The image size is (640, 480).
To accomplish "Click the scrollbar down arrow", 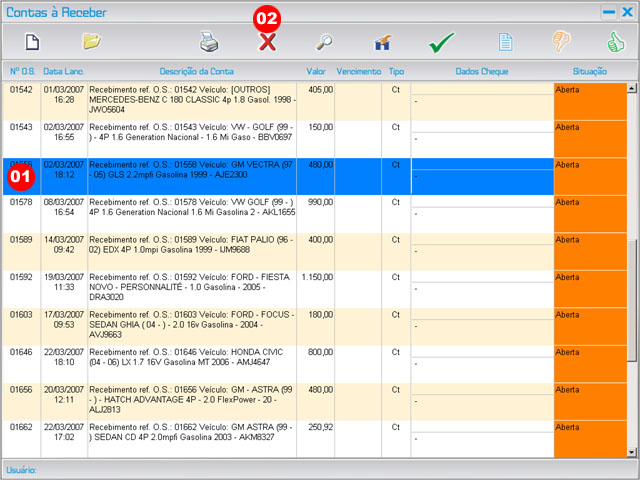I will 631,452.
